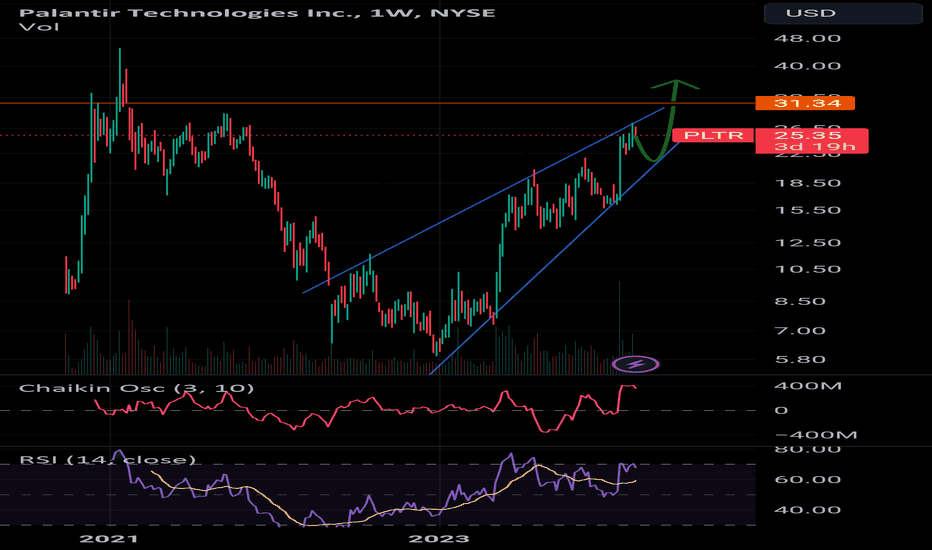Click the 8.50 price axis value
932x550 pixels.
click(x=801, y=301)
